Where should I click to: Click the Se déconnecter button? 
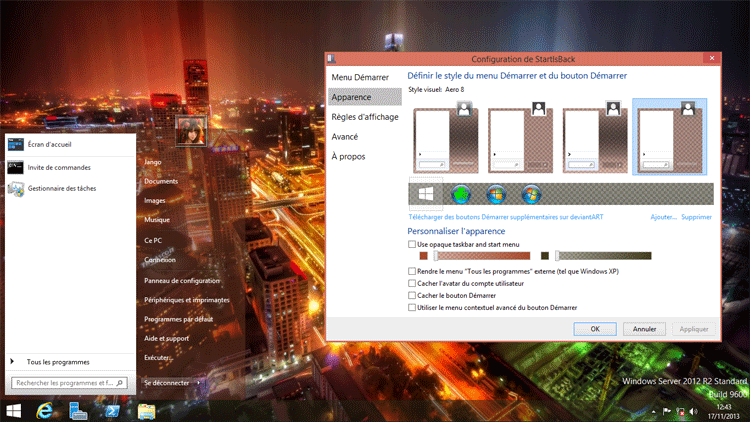tap(166, 383)
